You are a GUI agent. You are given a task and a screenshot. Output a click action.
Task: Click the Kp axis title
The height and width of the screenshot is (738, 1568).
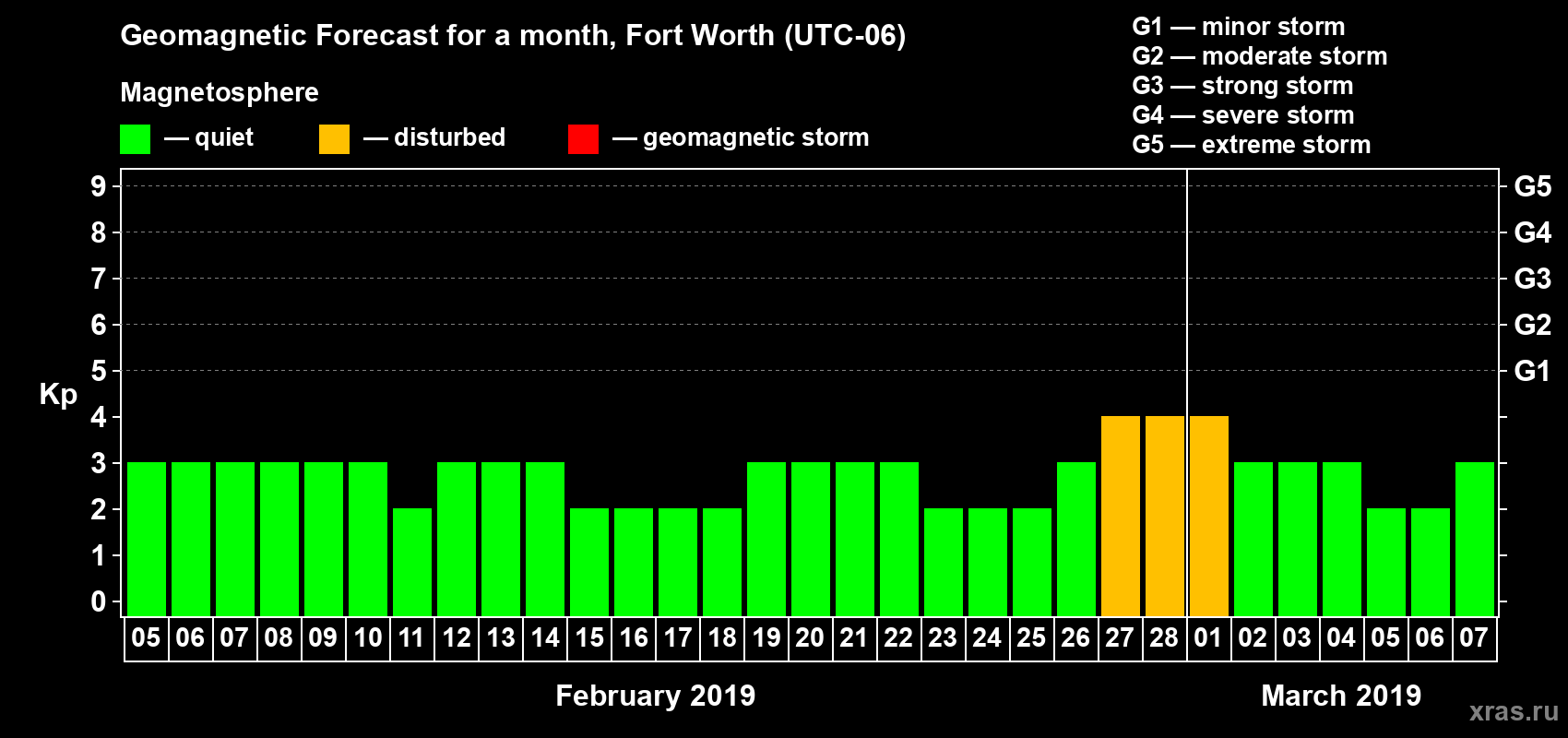coord(58,395)
